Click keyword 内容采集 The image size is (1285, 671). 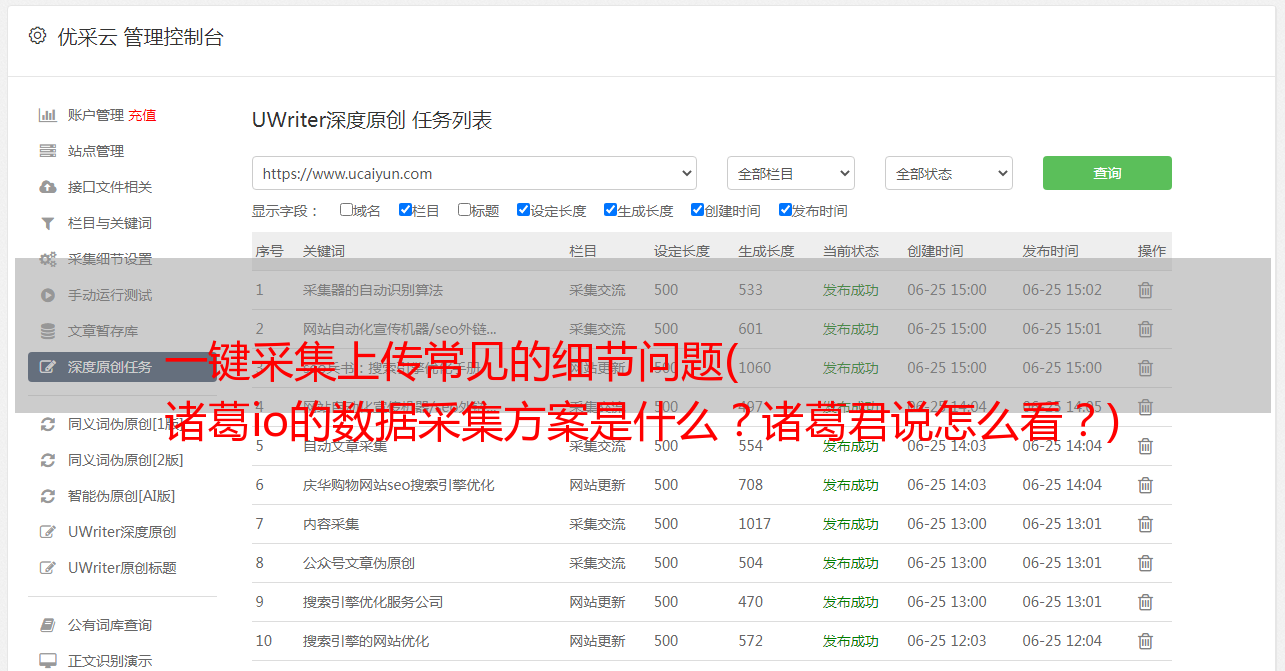(331, 524)
